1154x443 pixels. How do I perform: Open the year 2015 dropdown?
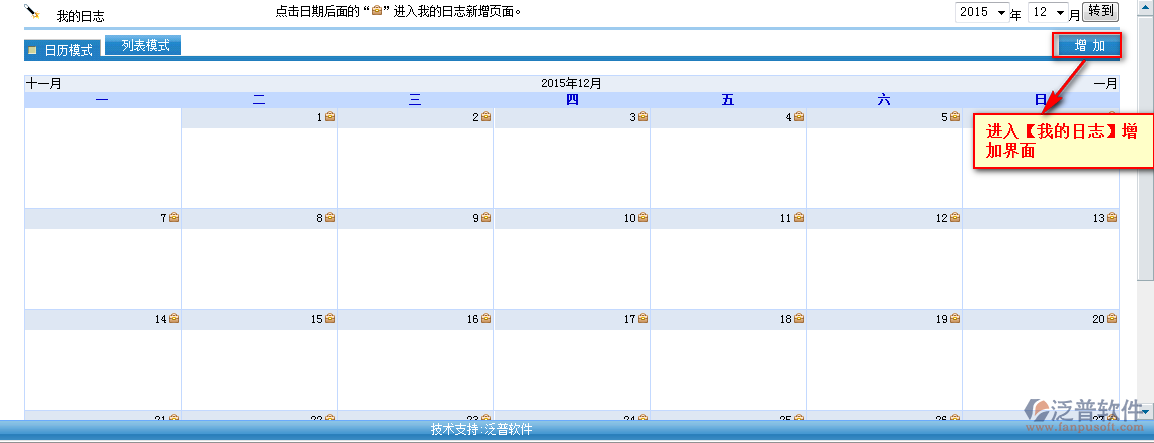[x=981, y=13]
